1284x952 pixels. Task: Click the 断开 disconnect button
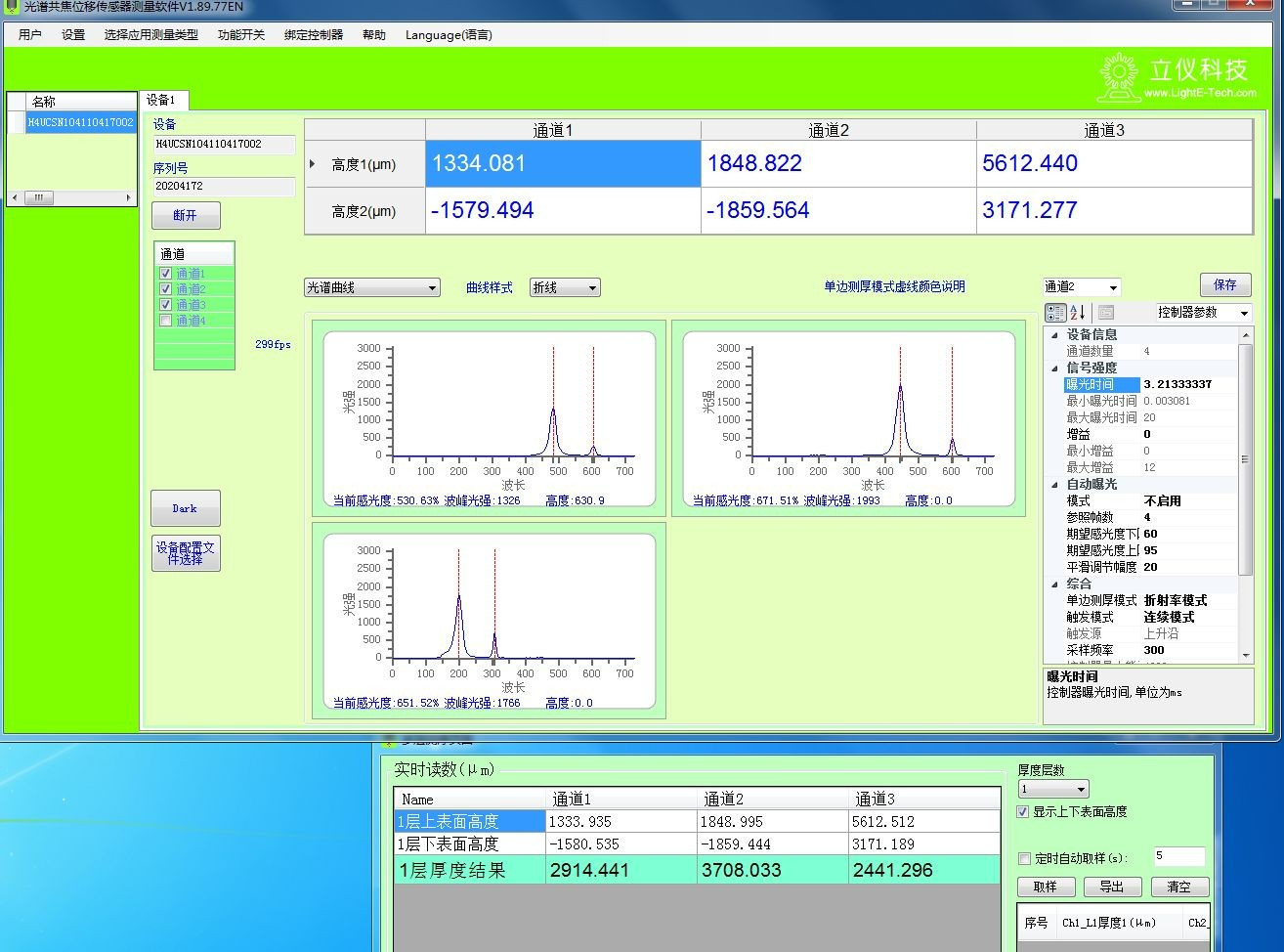click(x=185, y=215)
